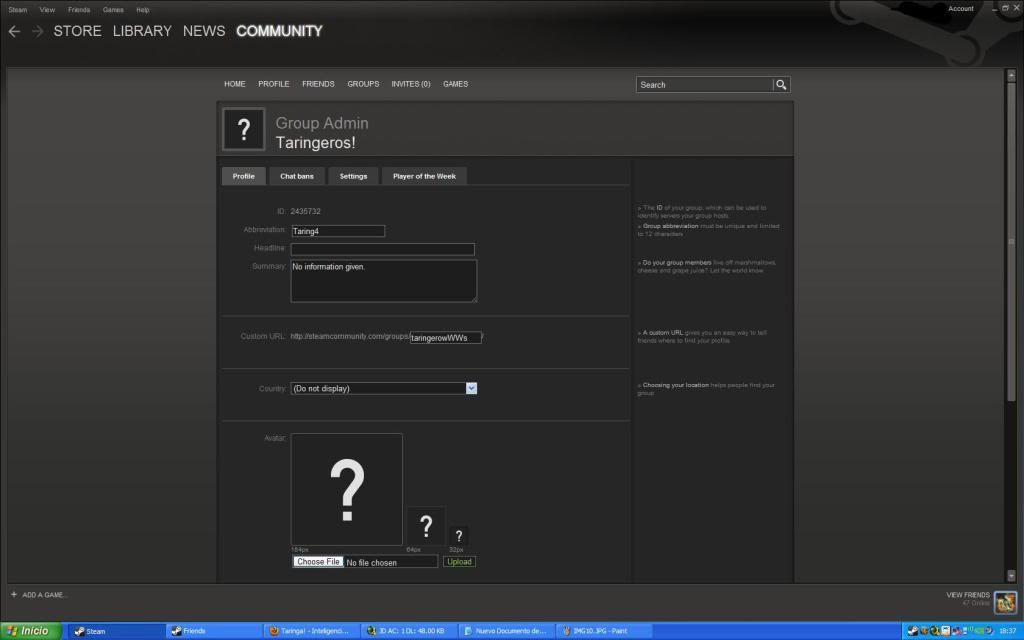The height and width of the screenshot is (640, 1024).
Task: Click the search magnifier icon
Action: pos(781,85)
